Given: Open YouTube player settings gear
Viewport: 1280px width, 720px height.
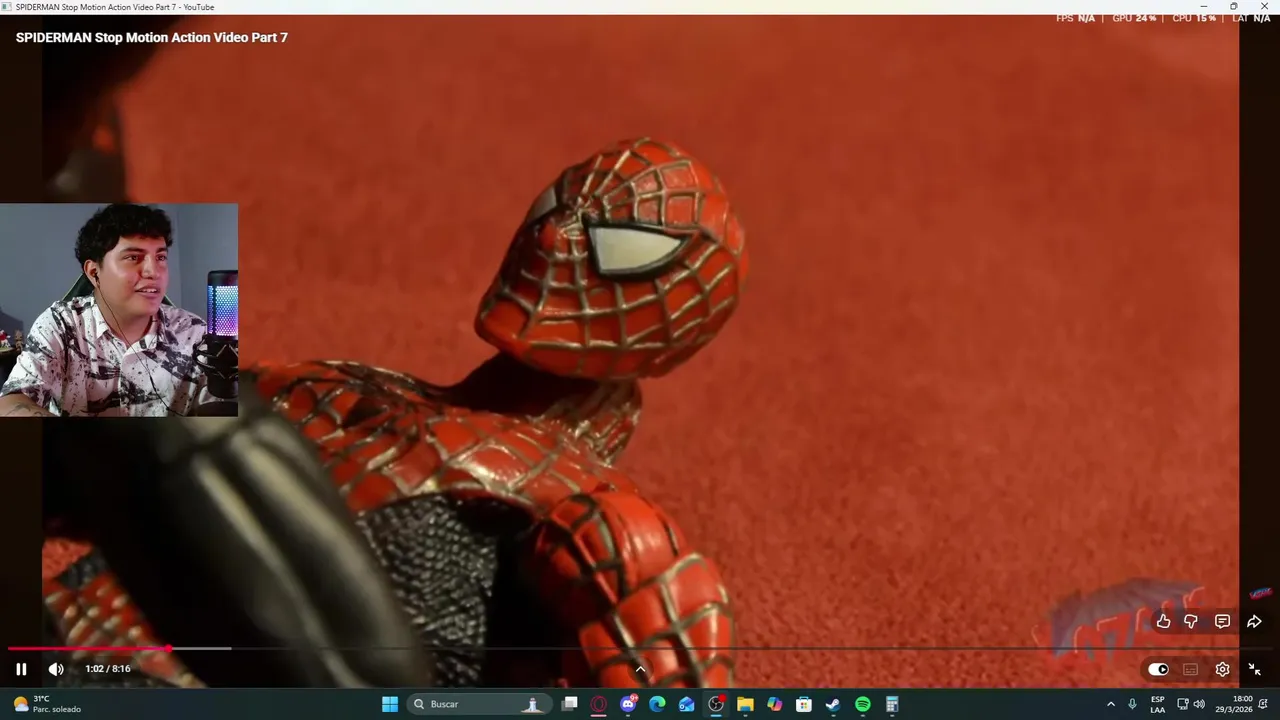Looking at the screenshot, I should (1222, 669).
